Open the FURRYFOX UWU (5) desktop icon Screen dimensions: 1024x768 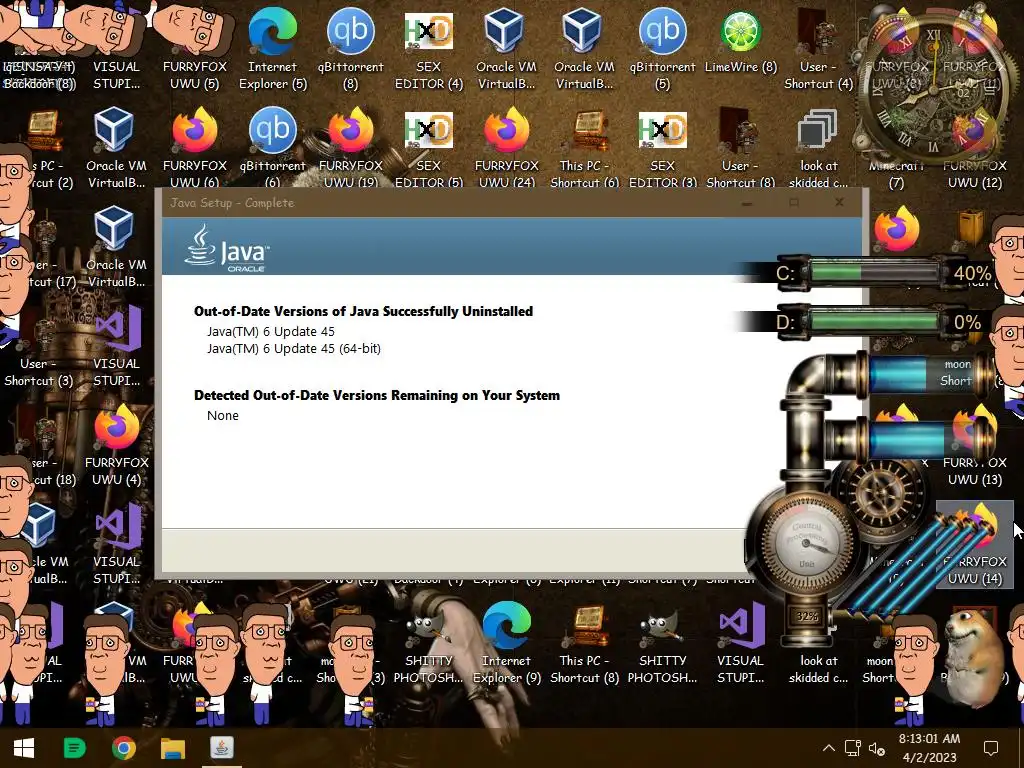(194, 49)
